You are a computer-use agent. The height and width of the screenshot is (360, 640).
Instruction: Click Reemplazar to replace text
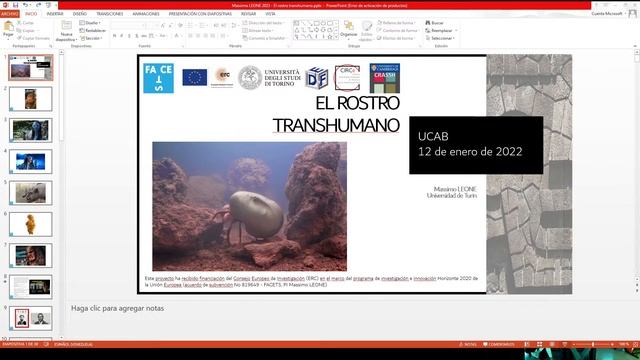441,31
